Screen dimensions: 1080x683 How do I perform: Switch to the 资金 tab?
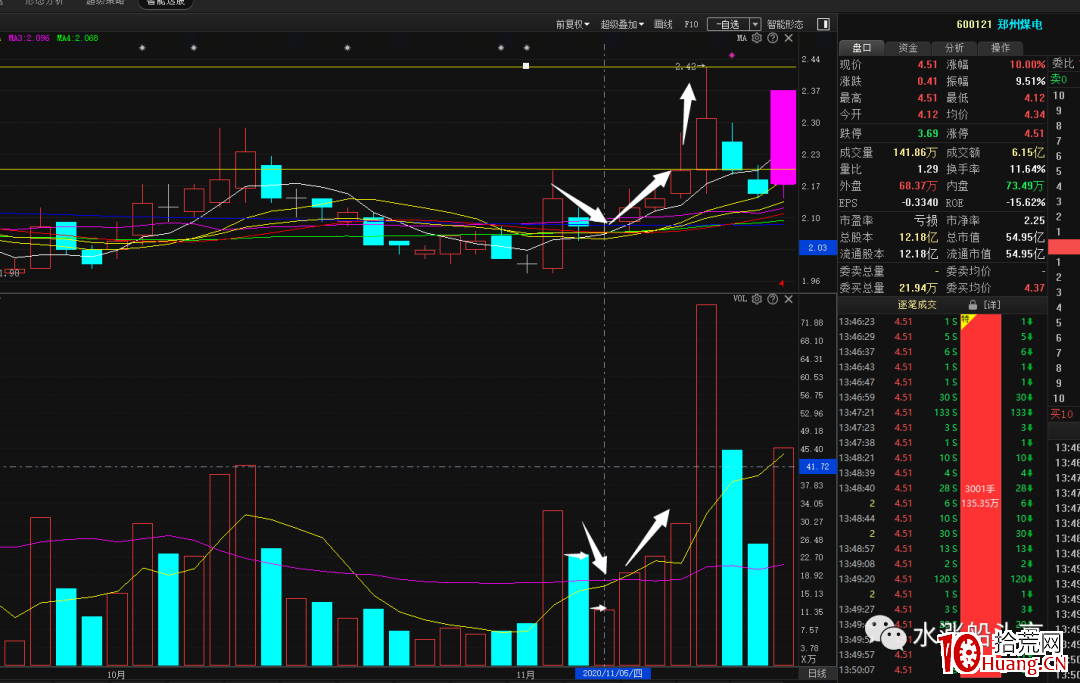click(x=908, y=47)
